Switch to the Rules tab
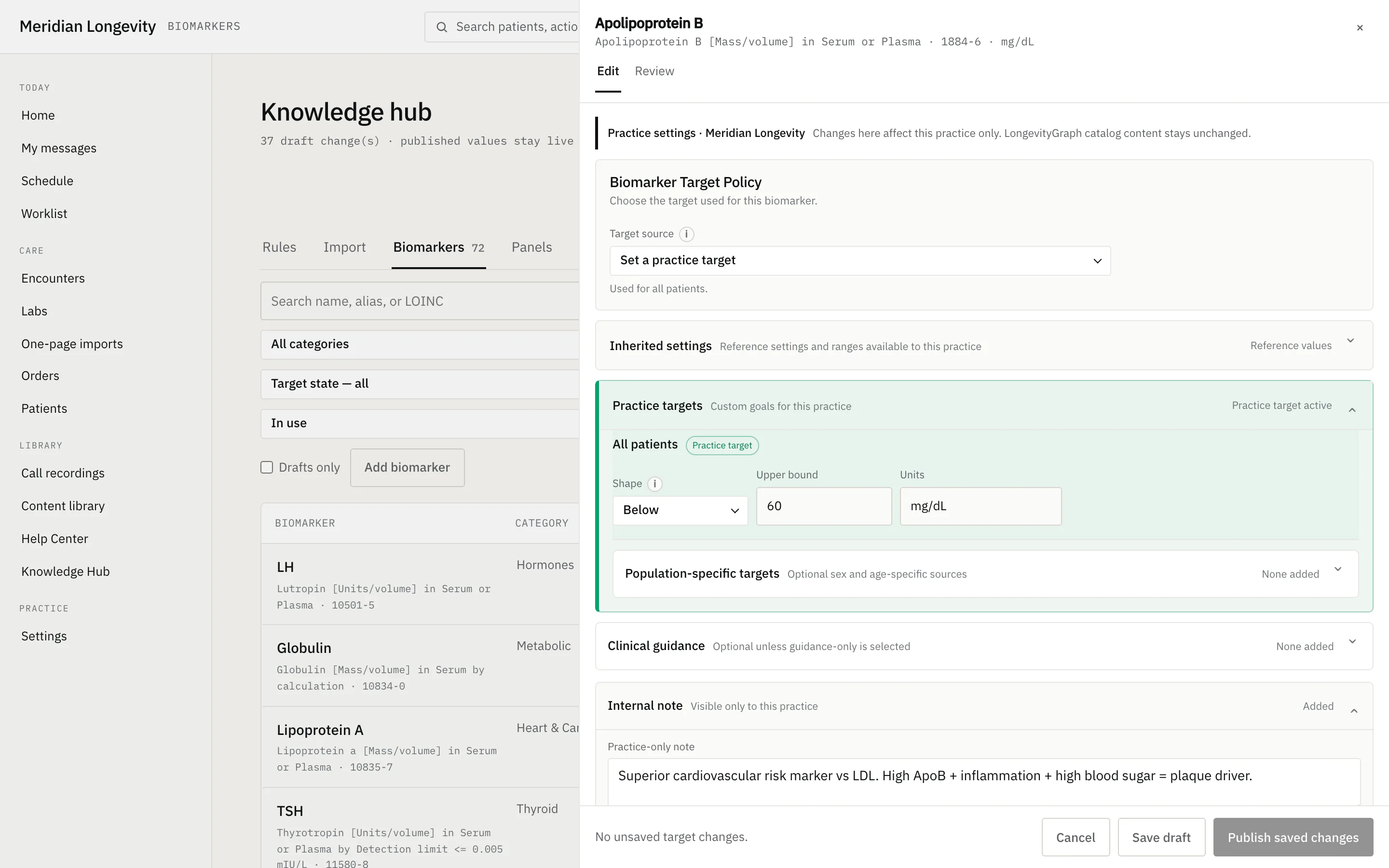This screenshot has width=1389, height=868. [279, 247]
